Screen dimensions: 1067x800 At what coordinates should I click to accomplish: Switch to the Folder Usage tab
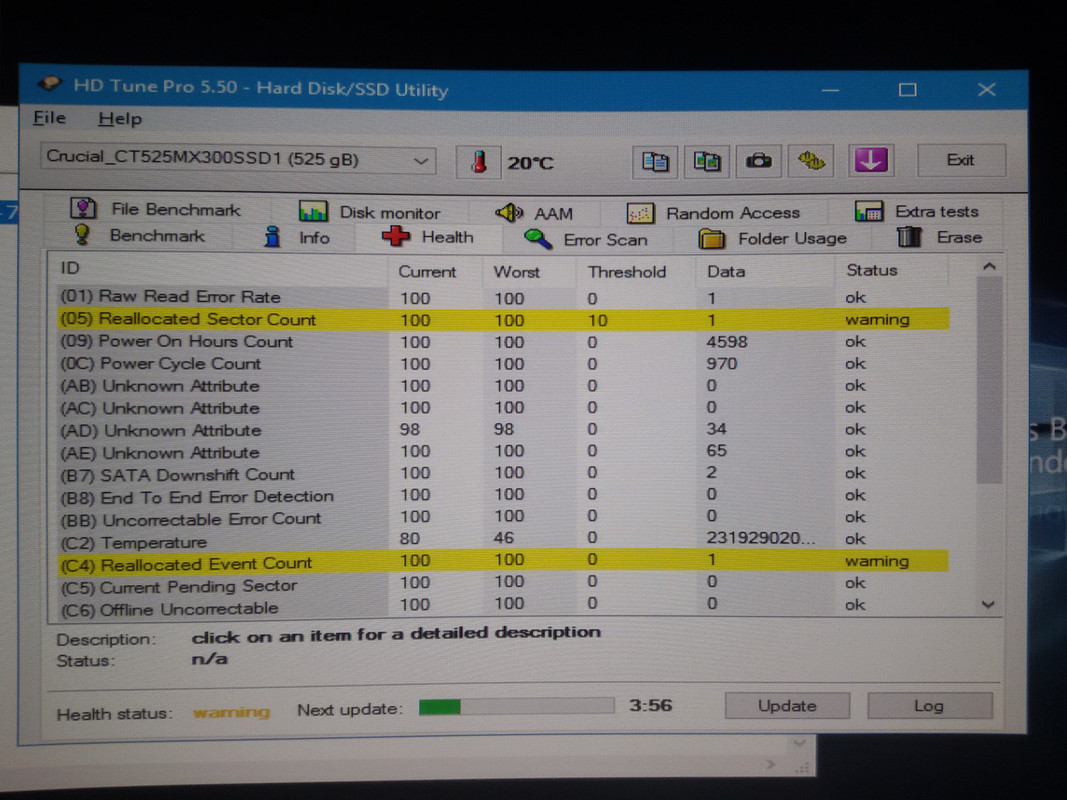coord(773,238)
